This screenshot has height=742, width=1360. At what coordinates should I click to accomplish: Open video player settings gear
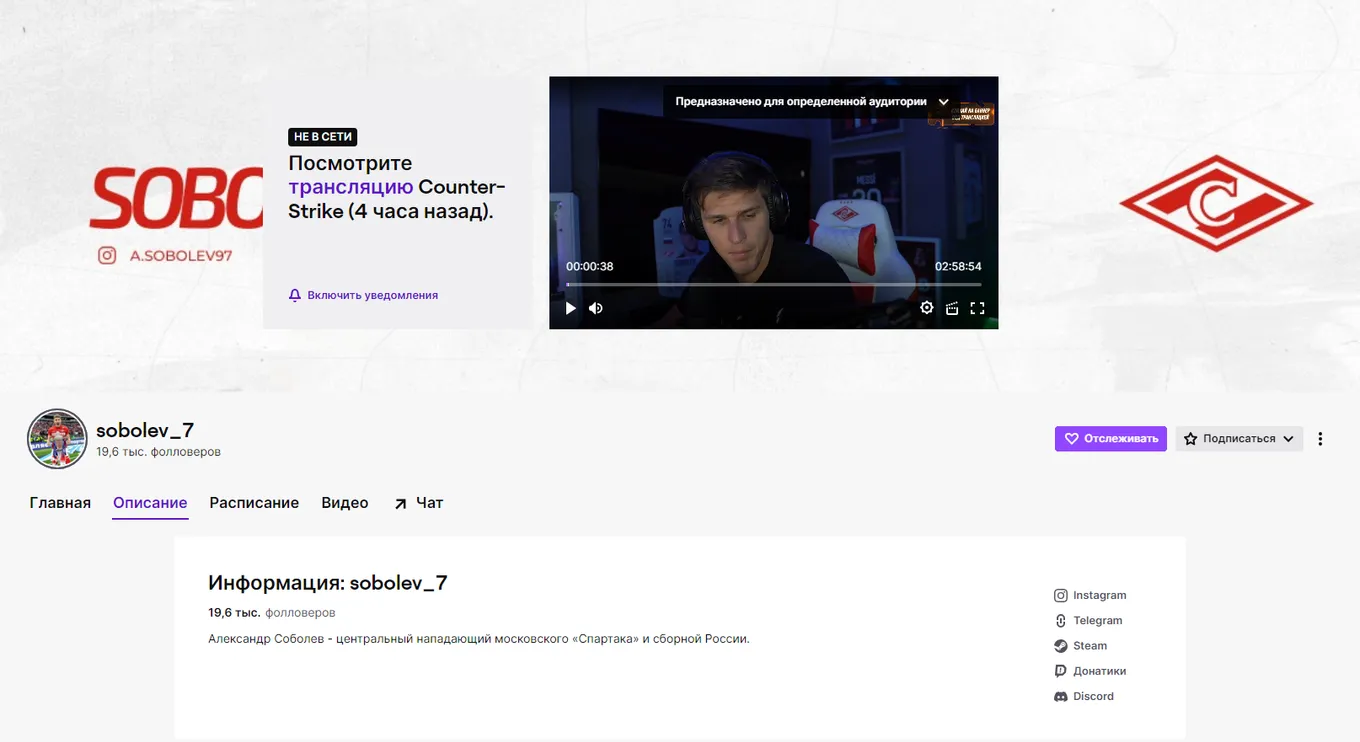coord(927,308)
